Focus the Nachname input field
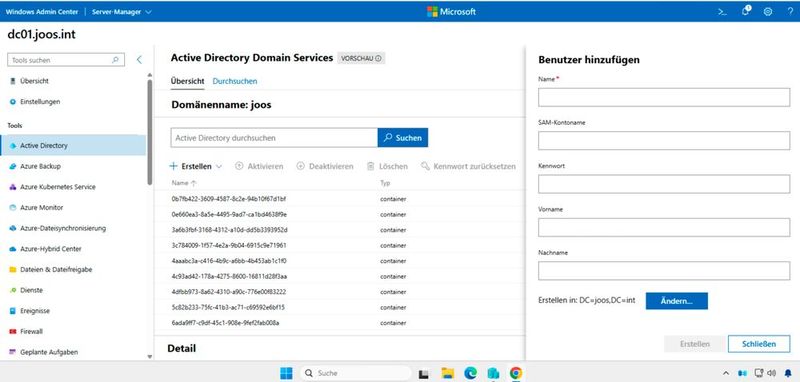This screenshot has width=800, height=382. coord(664,270)
